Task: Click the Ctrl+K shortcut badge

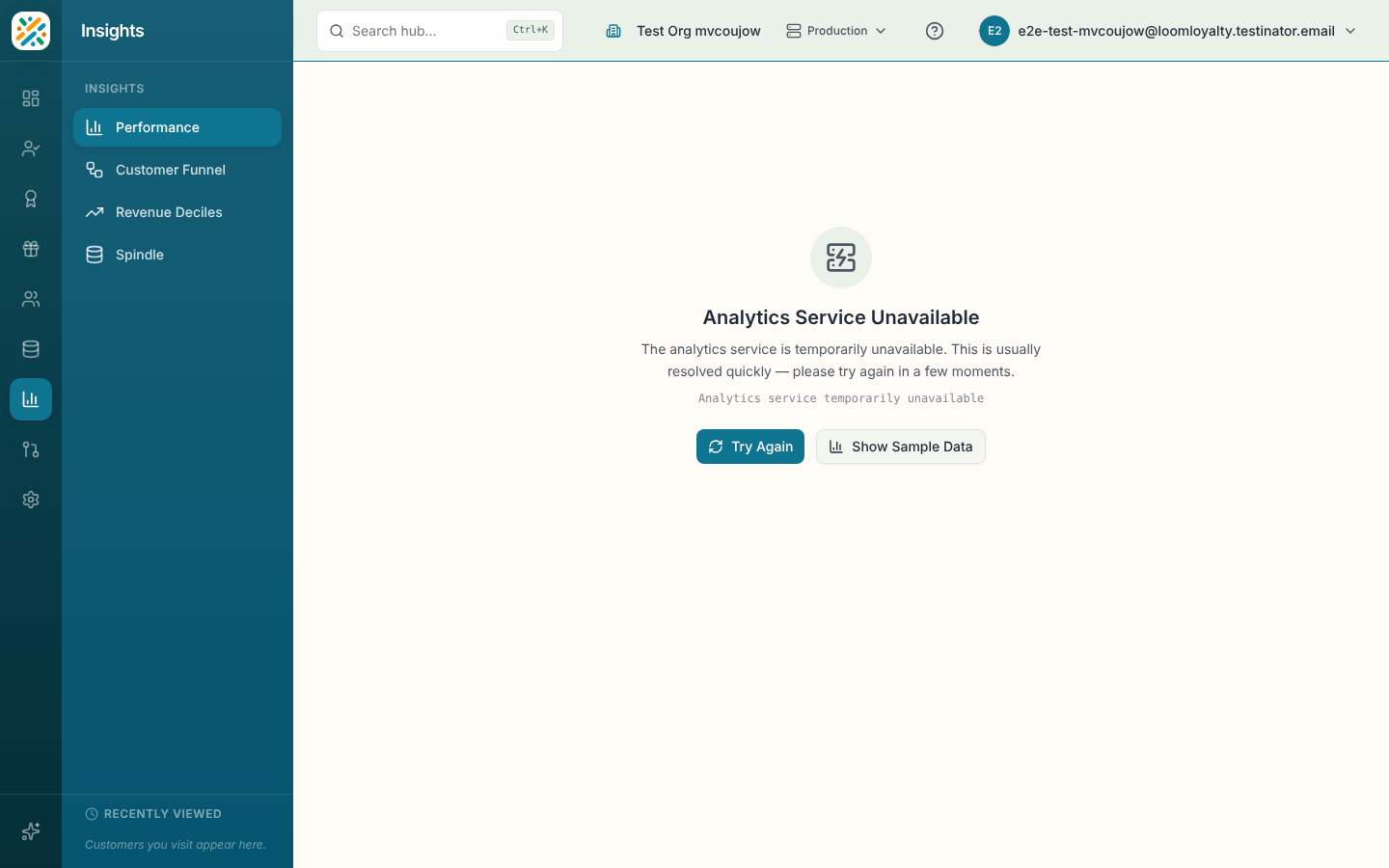Action: click(x=531, y=31)
